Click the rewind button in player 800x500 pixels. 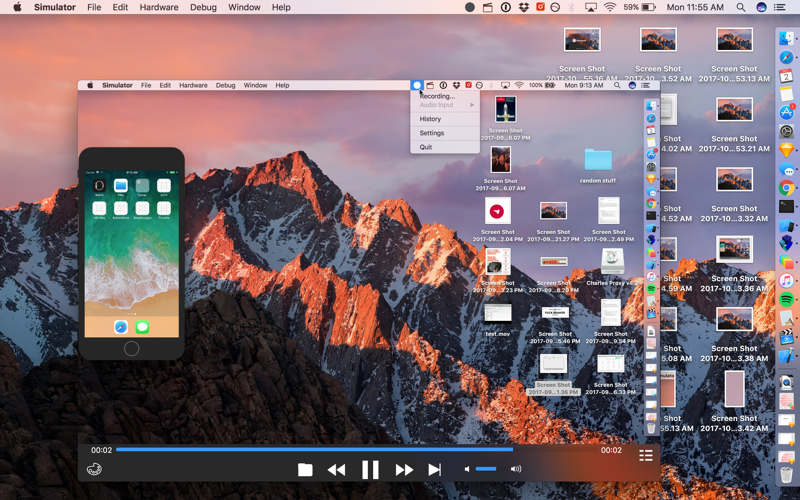tap(337, 469)
